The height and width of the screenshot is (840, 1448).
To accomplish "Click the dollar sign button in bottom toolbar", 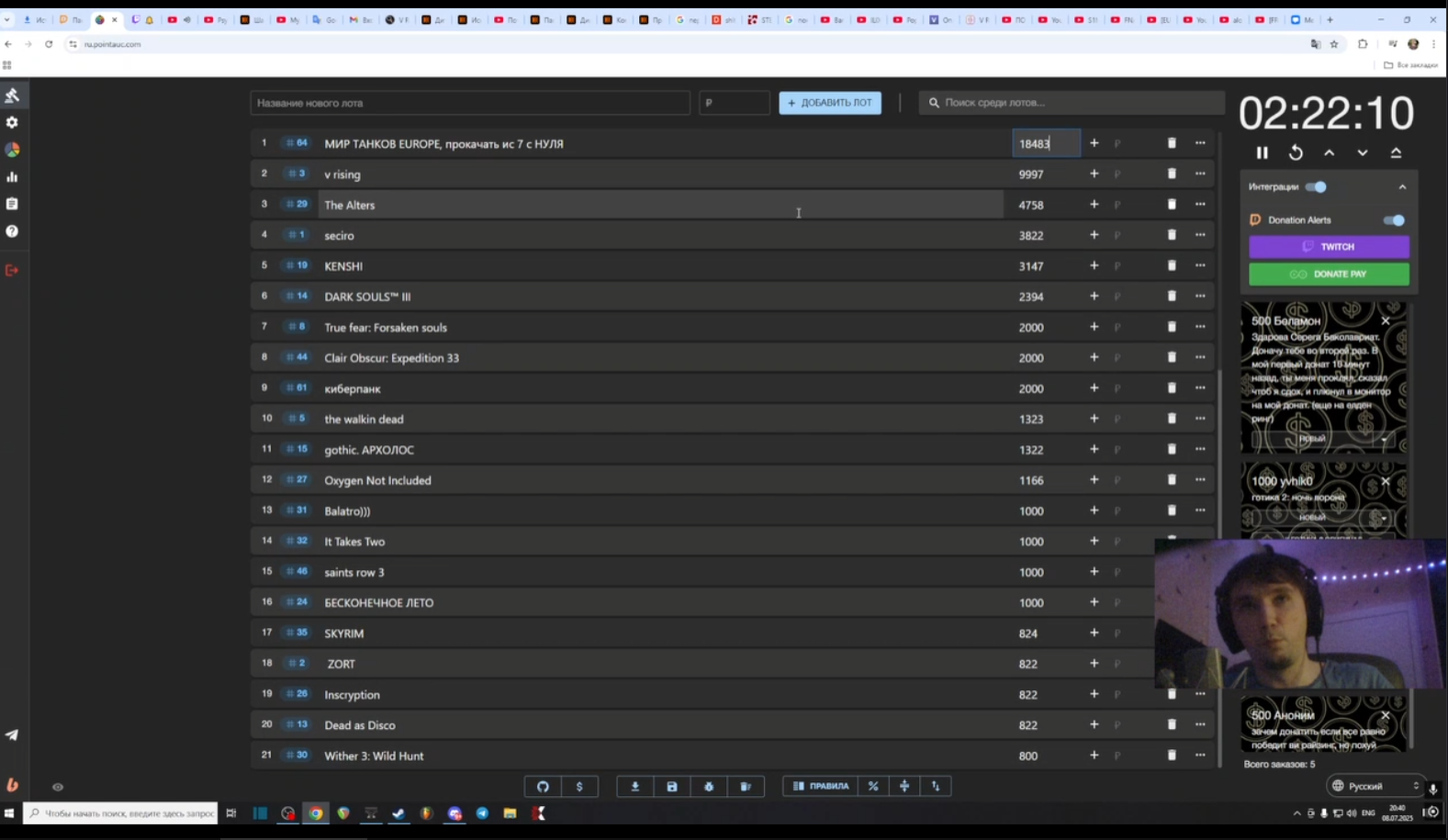I will click(579, 786).
